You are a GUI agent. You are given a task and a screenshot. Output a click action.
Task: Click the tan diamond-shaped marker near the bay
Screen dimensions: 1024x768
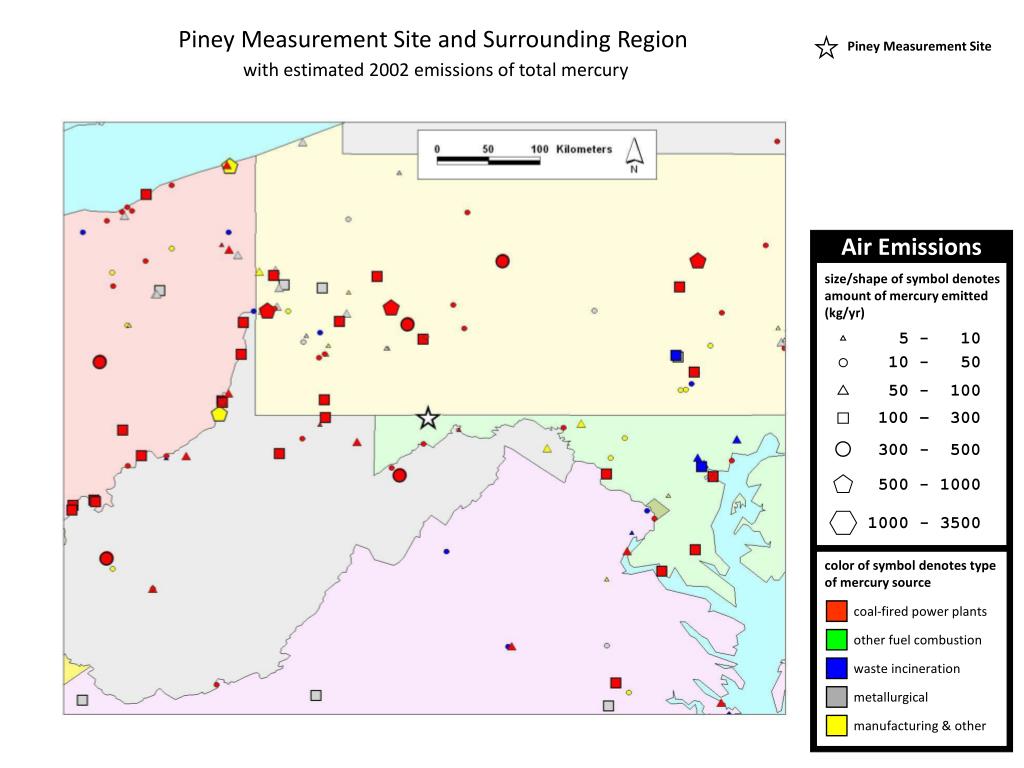(x=658, y=509)
